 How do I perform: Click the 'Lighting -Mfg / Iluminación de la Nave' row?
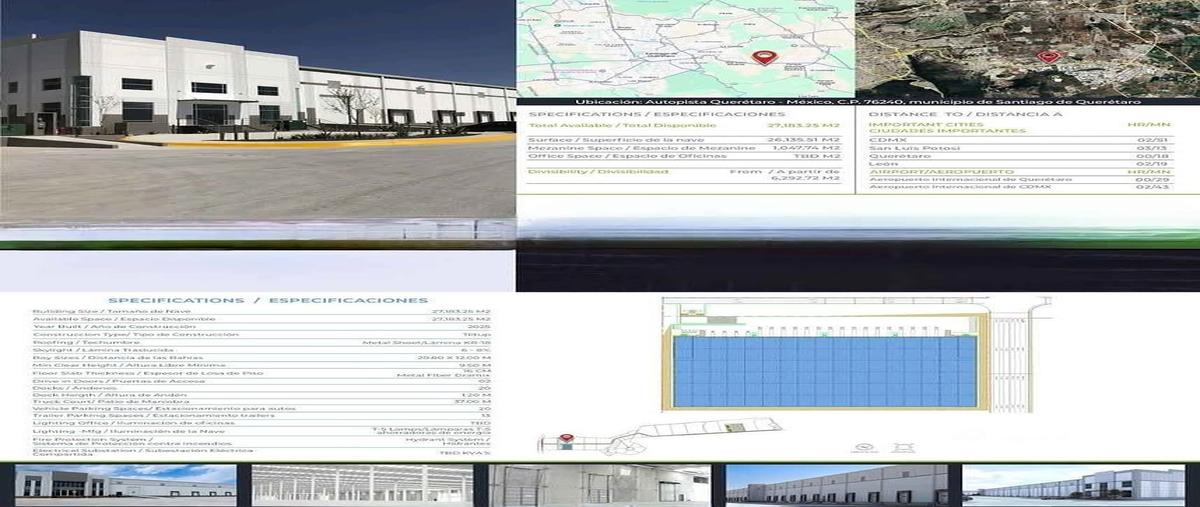click(x=262, y=431)
